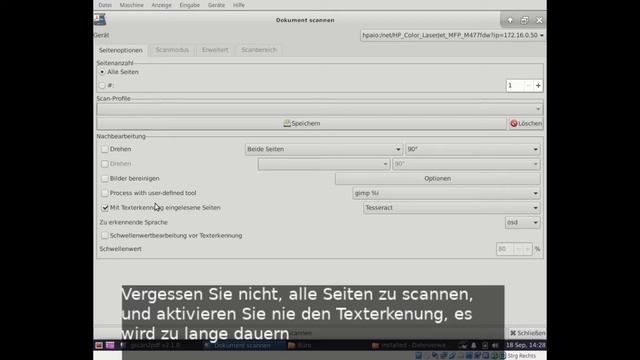The width and height of the screenshot is (640, 360).
Task: Enable Schwellenwertbearbeitung vor Texterkennung checkbox
Action: pyautogui.click(x=105, y=236)
